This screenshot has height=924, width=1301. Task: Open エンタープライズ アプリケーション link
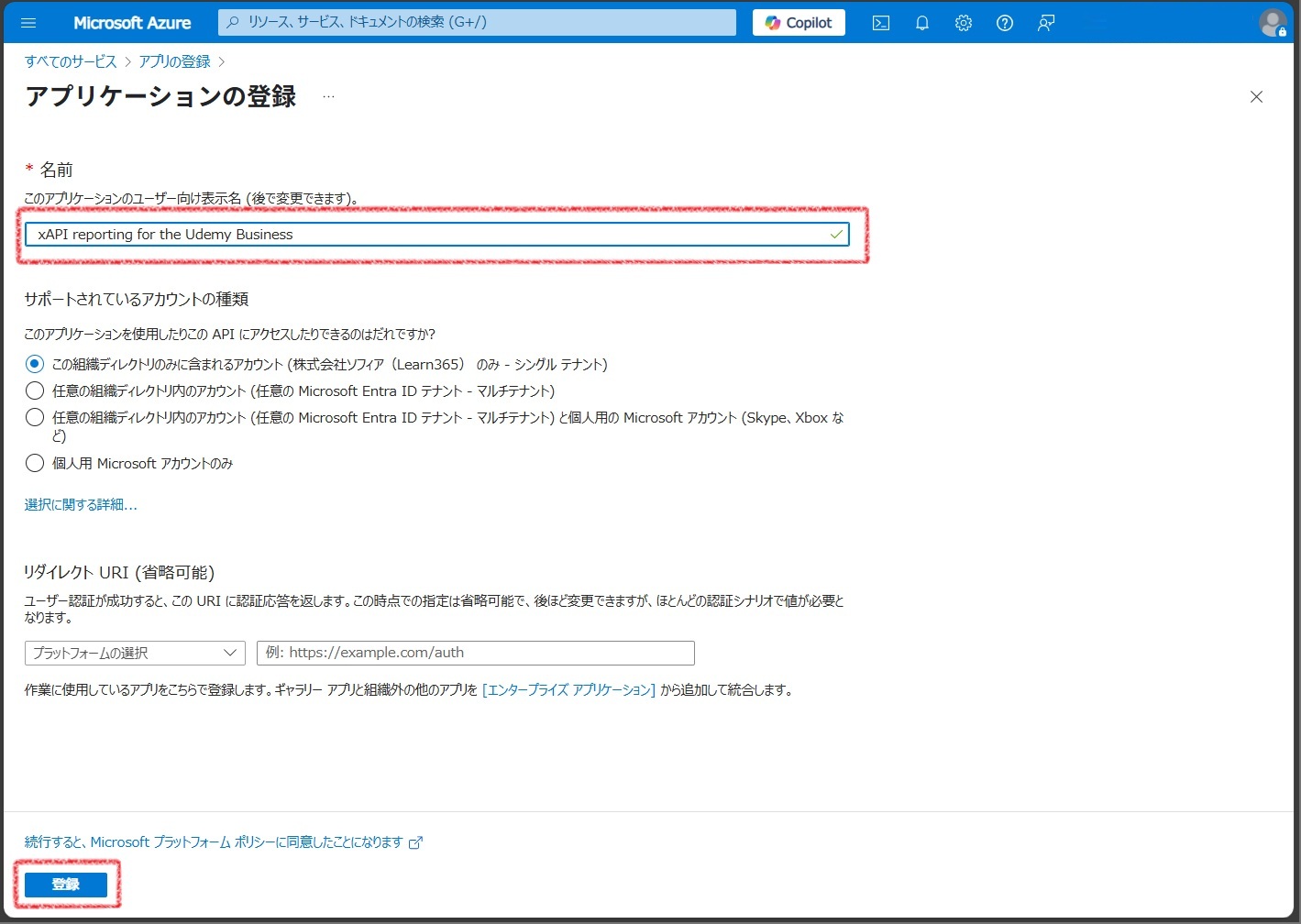coord(568,690)
